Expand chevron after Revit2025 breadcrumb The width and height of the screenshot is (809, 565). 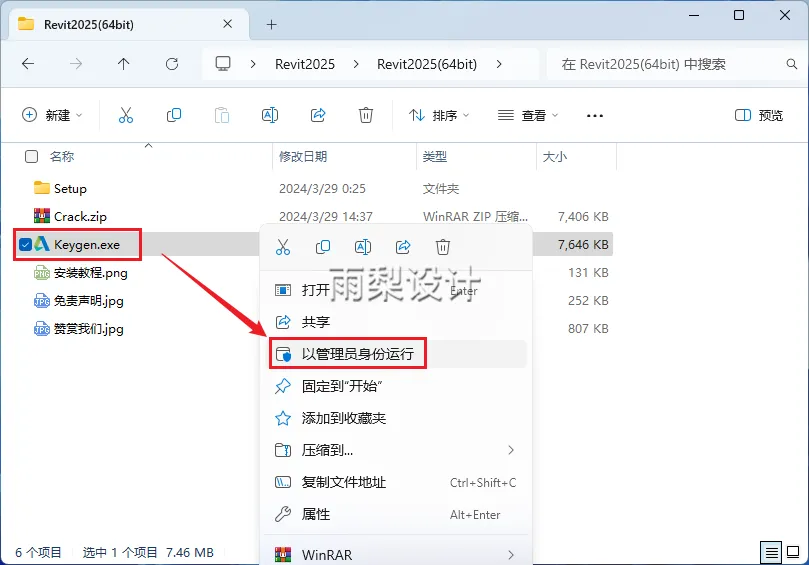pos(356,64)
